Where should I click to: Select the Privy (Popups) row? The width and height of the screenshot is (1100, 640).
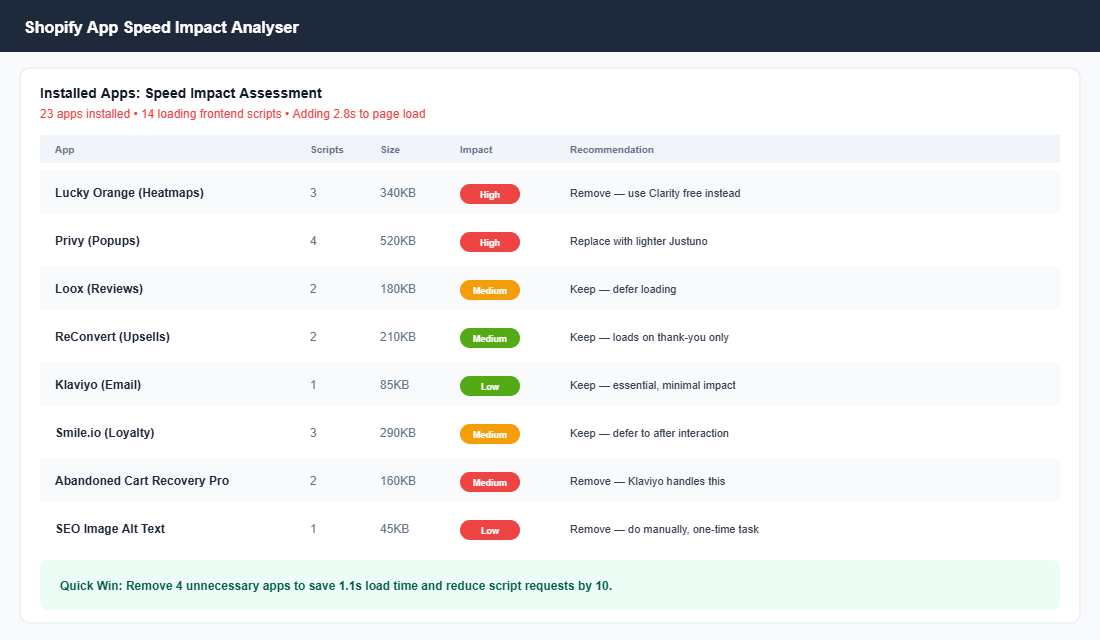pyautogui.click(x=97, y=241)
